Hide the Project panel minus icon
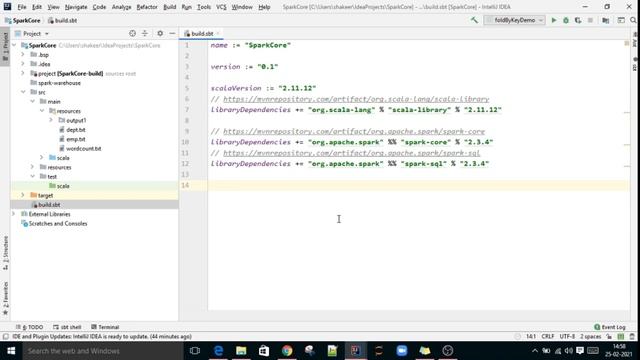This screenshot has height=360, width=640. coord(172,33)
